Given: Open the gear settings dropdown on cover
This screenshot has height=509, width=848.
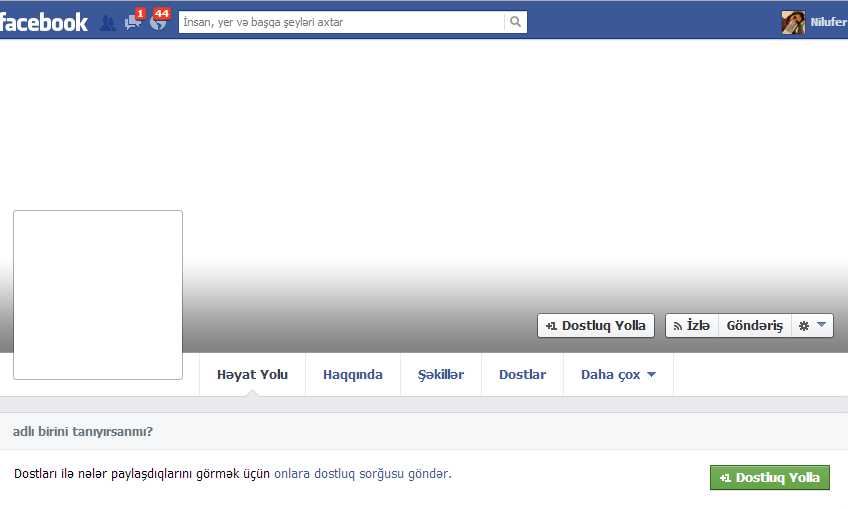Looking at the screenshot, I should pyautogui.click(x=811, y=326).
